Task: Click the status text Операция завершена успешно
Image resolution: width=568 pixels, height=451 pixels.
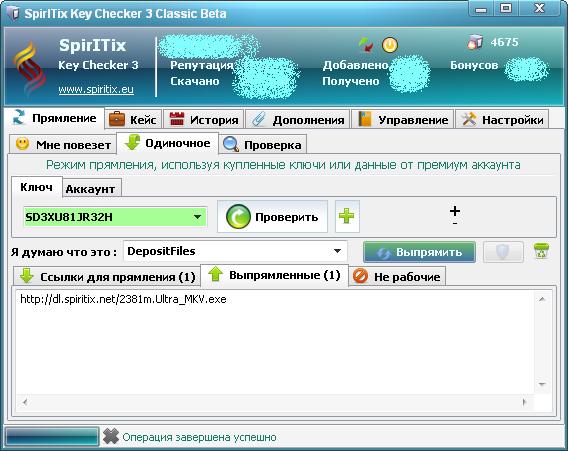Action: click(199, 437)
